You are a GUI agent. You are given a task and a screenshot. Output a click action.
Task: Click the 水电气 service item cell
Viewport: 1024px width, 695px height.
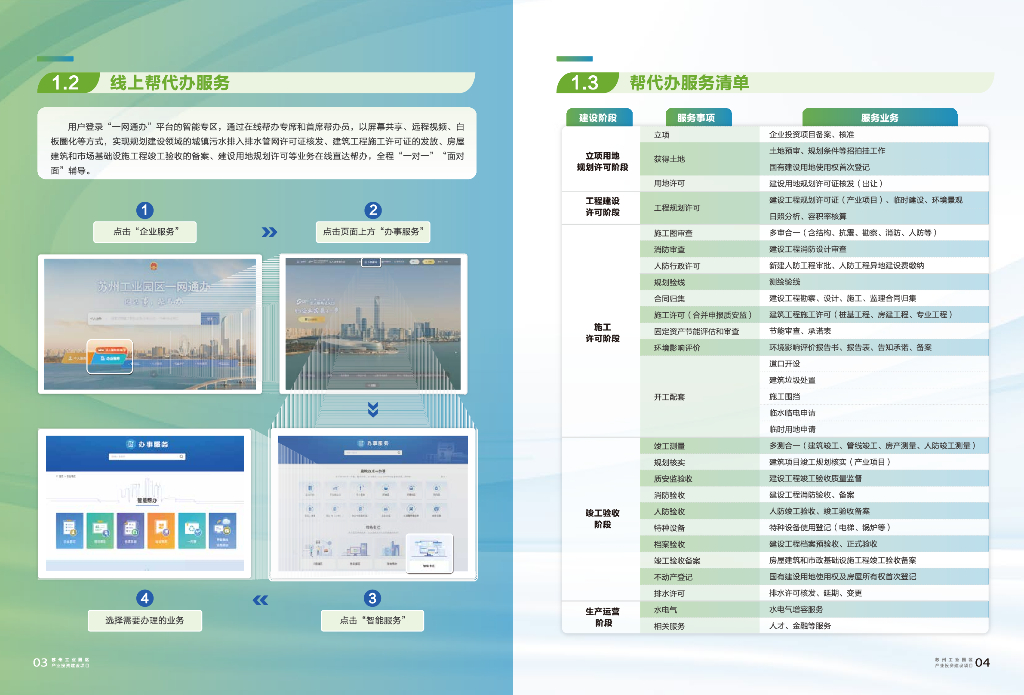coord(700,610)
